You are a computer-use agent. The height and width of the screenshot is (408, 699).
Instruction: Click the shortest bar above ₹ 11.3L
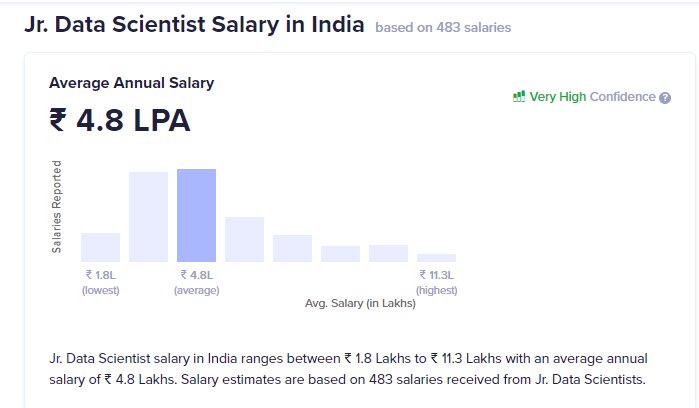coord(436,258)
